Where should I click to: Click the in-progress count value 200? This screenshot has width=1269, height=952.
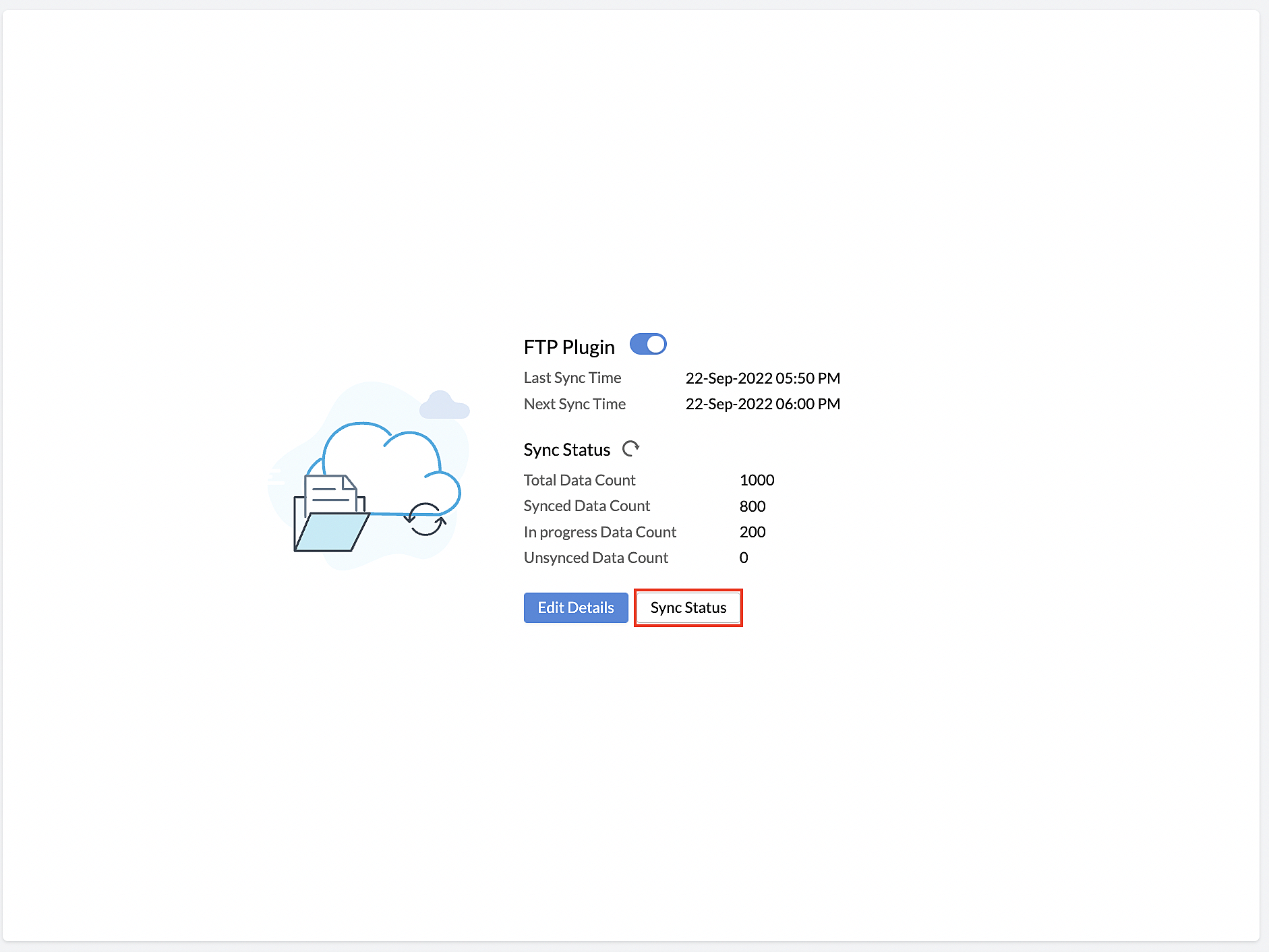click(x=752, y=532)
